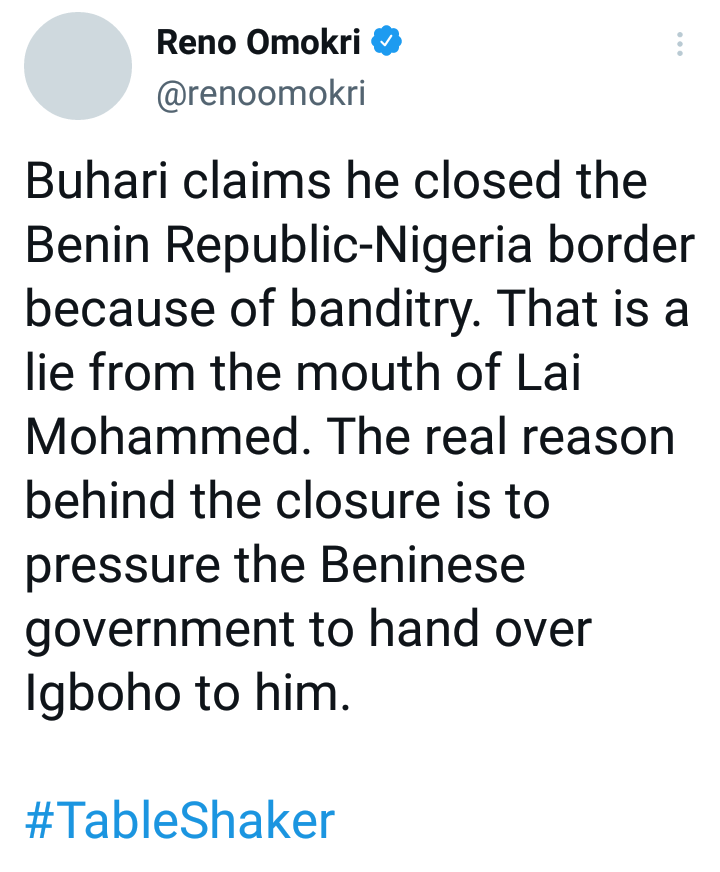
Task: Open the #TableShaker hashtag
Action: pos(180,820)
